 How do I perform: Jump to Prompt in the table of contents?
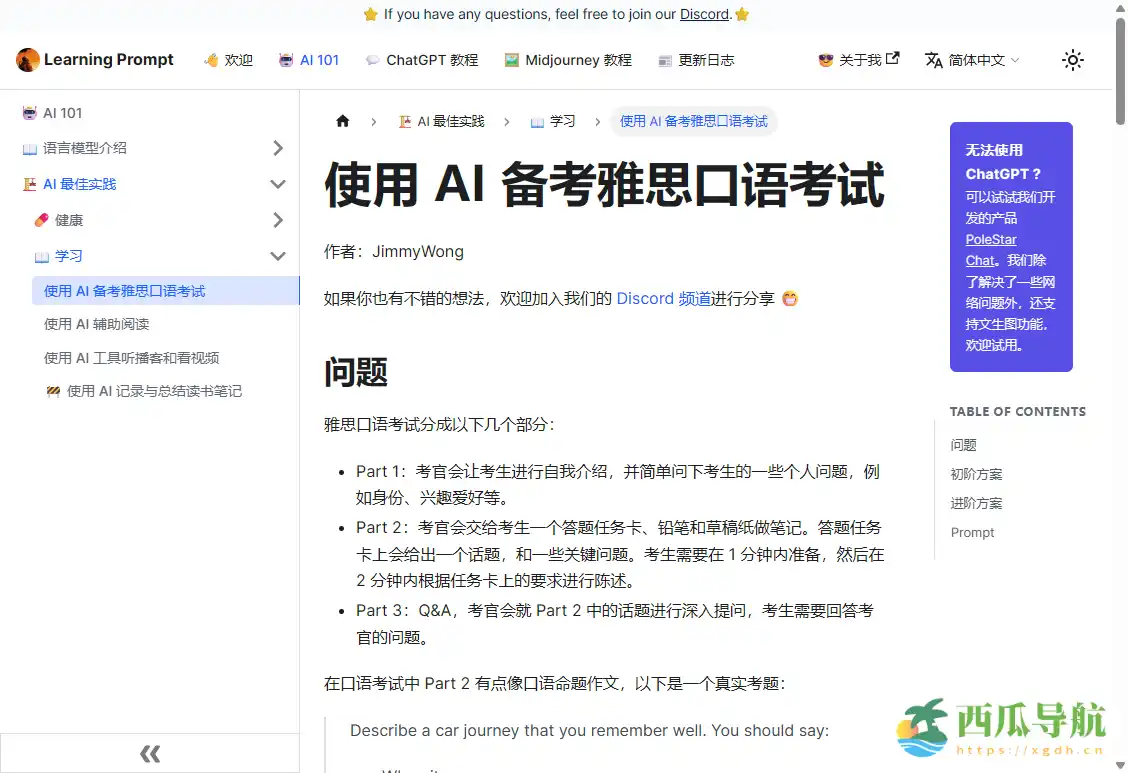pyautogui.click(x=972, y=532)
